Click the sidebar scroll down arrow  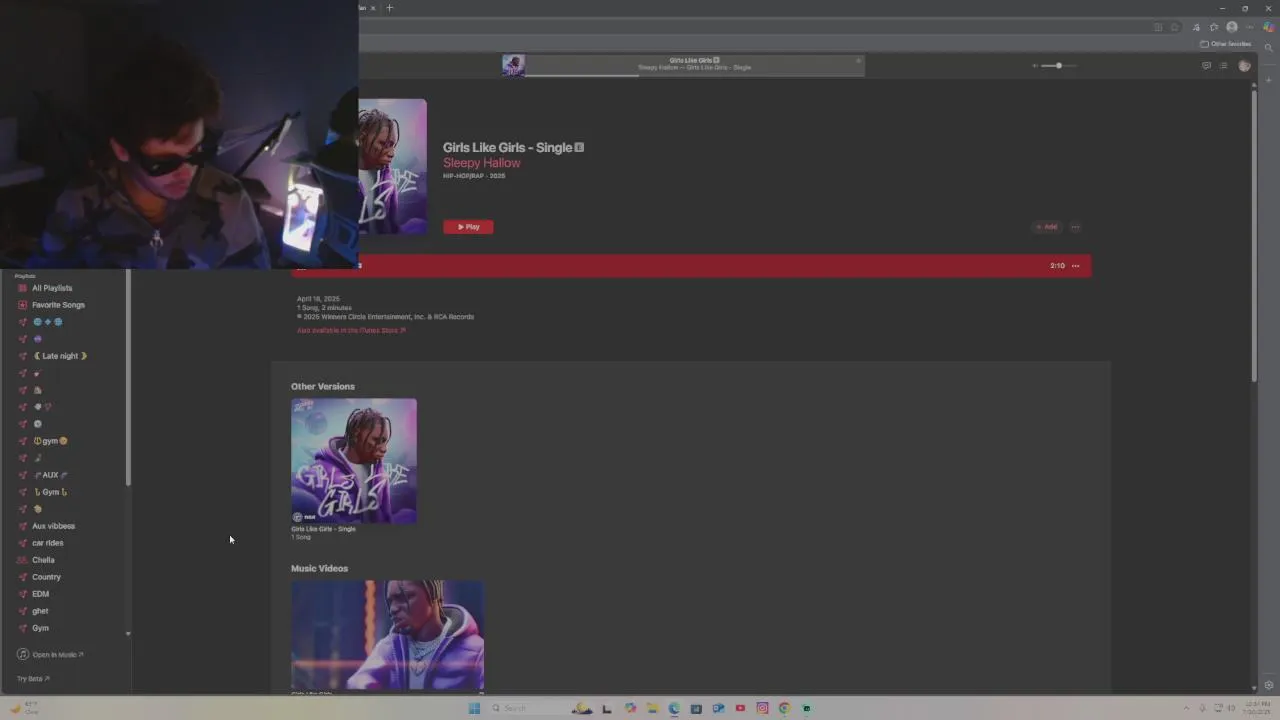click(x=128, y=634)
